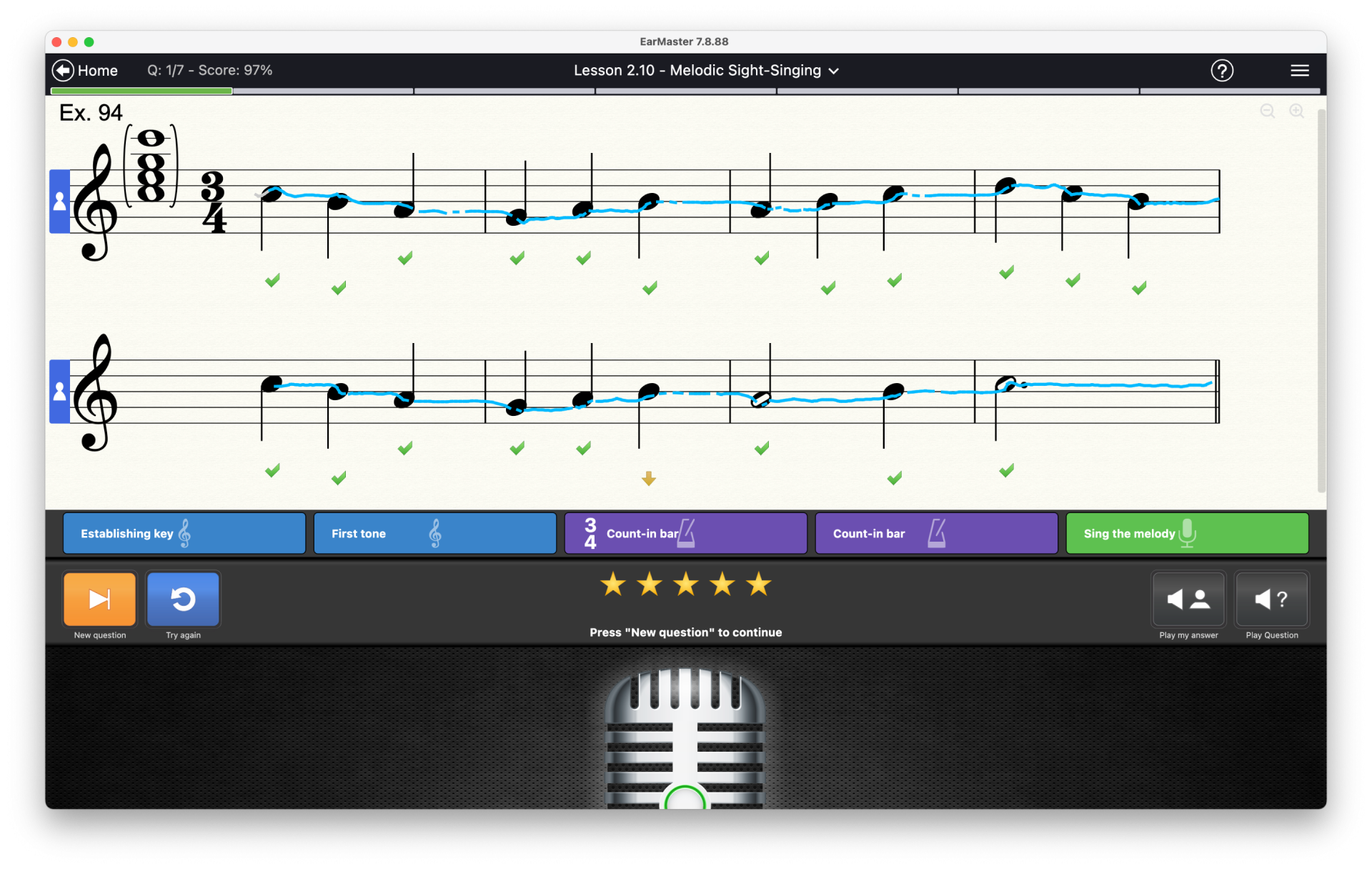Click the 3/4 Count-in bar button
Screen dimensions: 1372x869
[x=685, y=533]
